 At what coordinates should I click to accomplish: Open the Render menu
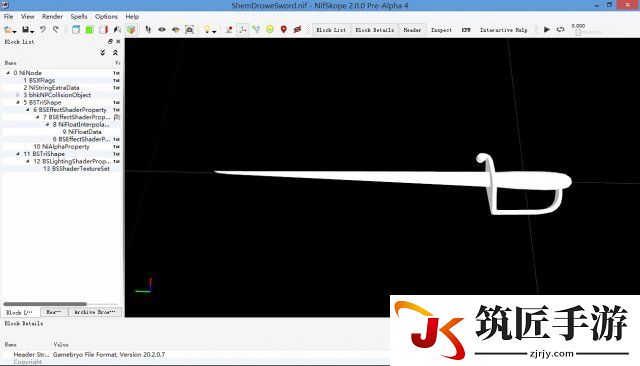52,16
